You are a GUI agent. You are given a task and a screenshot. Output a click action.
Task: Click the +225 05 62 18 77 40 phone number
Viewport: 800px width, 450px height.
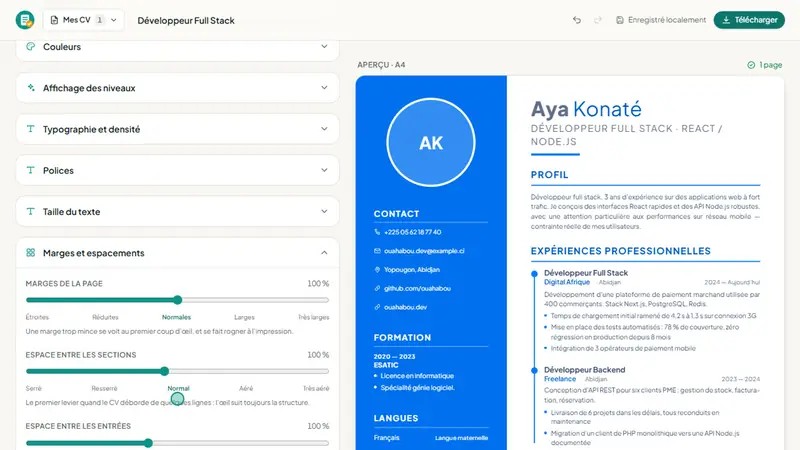click(x=413, y=232)
